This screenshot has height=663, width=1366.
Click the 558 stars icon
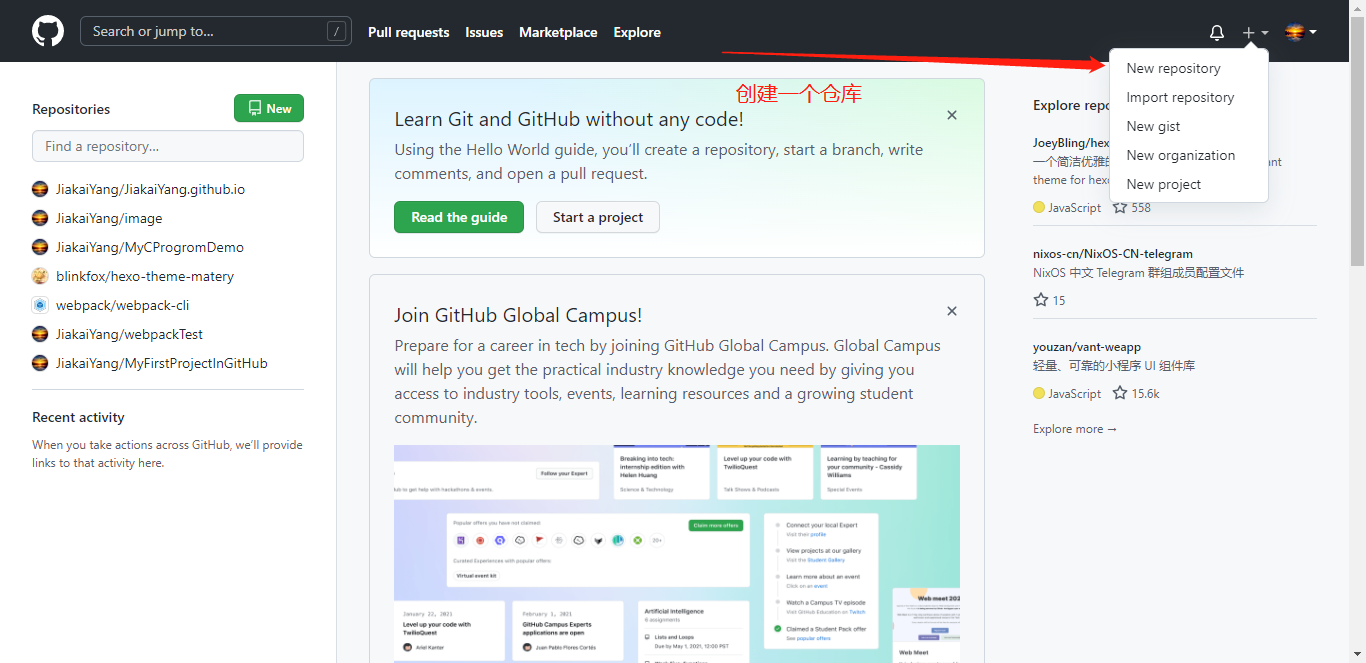click(1120, 207)
